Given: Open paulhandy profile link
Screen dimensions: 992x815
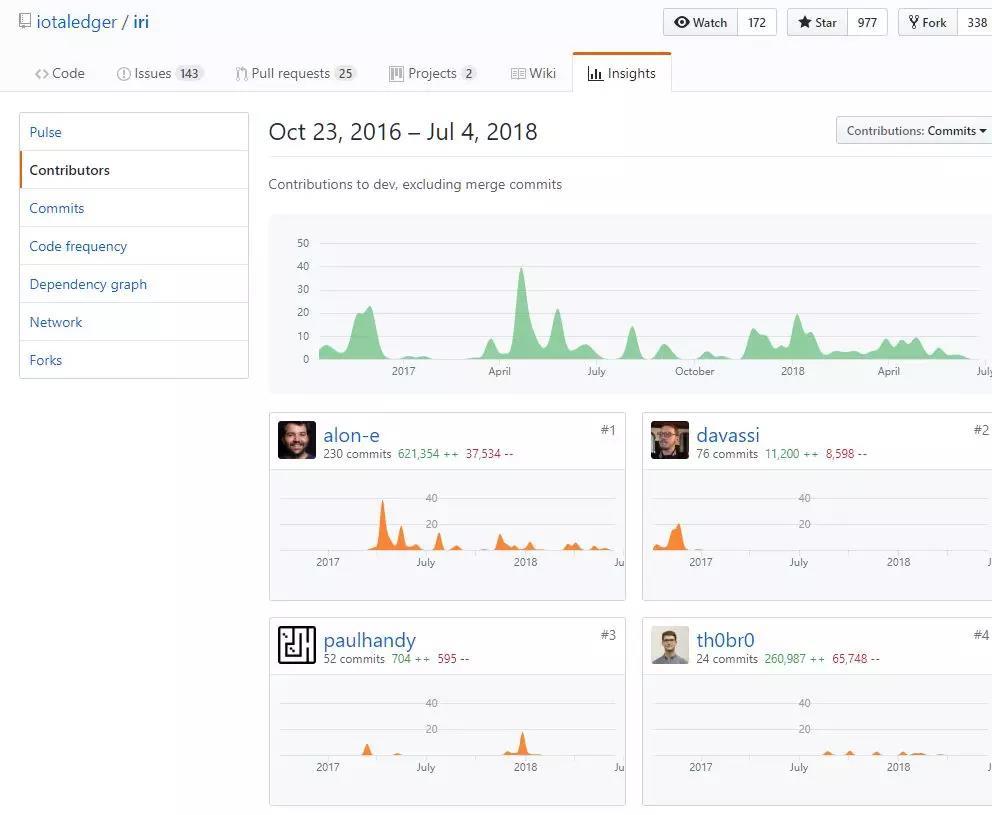Looking at the screenshot, I should (x=369, y=640).
